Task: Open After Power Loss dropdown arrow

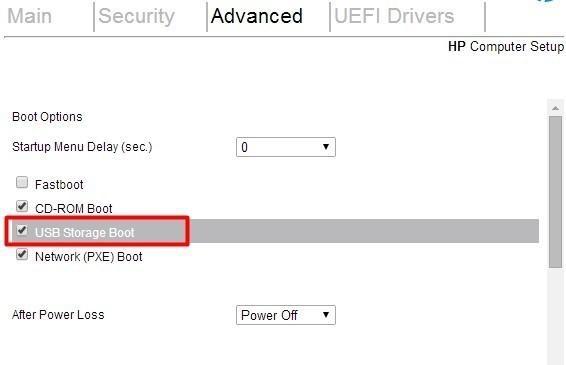Action: click(x=326, y=315)
